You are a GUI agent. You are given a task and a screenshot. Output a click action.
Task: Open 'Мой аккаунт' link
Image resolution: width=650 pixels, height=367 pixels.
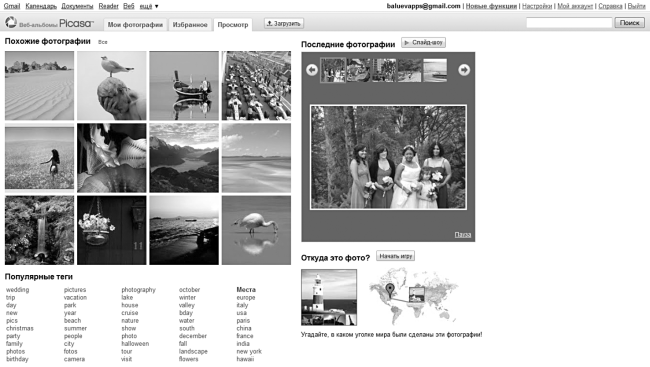575,6
